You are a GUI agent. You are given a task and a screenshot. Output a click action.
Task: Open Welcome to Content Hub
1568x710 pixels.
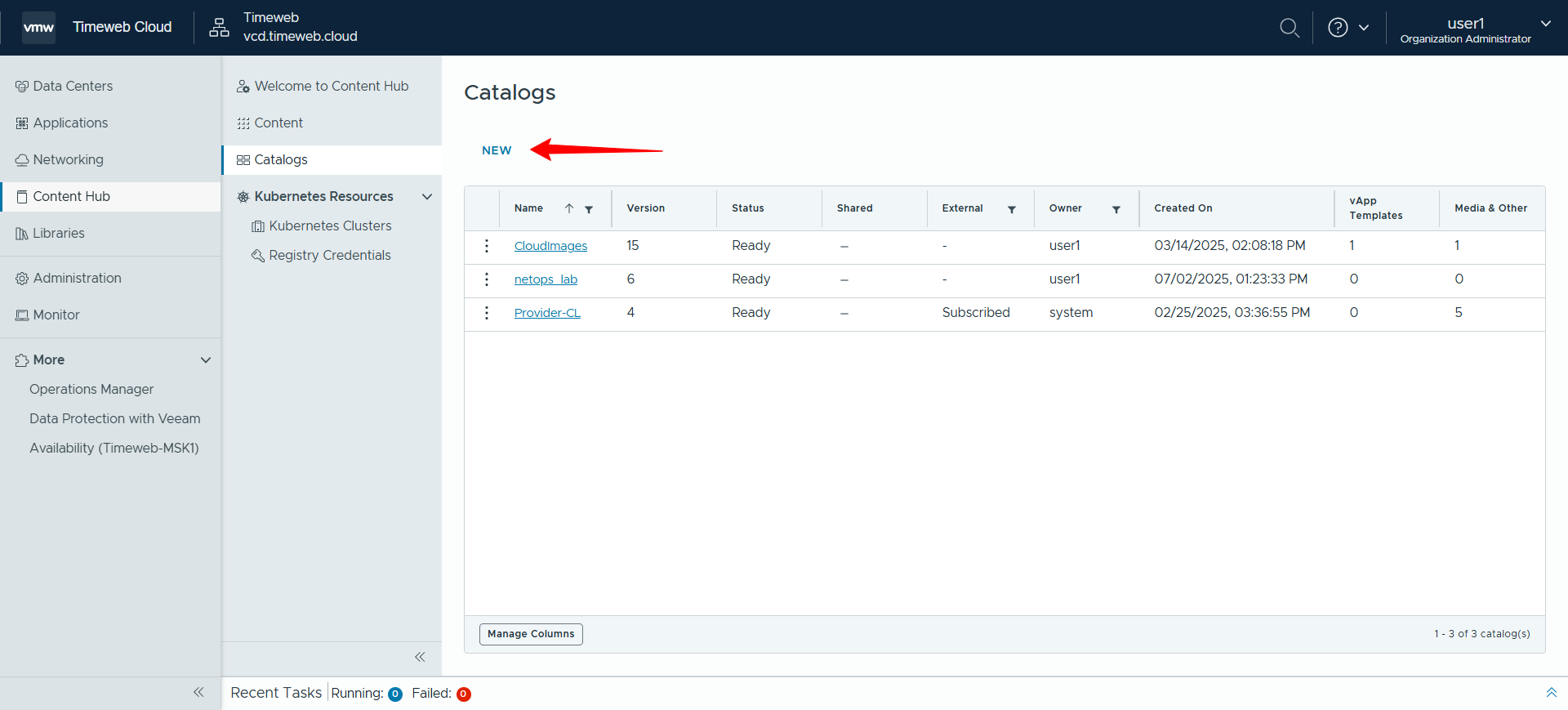point(331,86)
